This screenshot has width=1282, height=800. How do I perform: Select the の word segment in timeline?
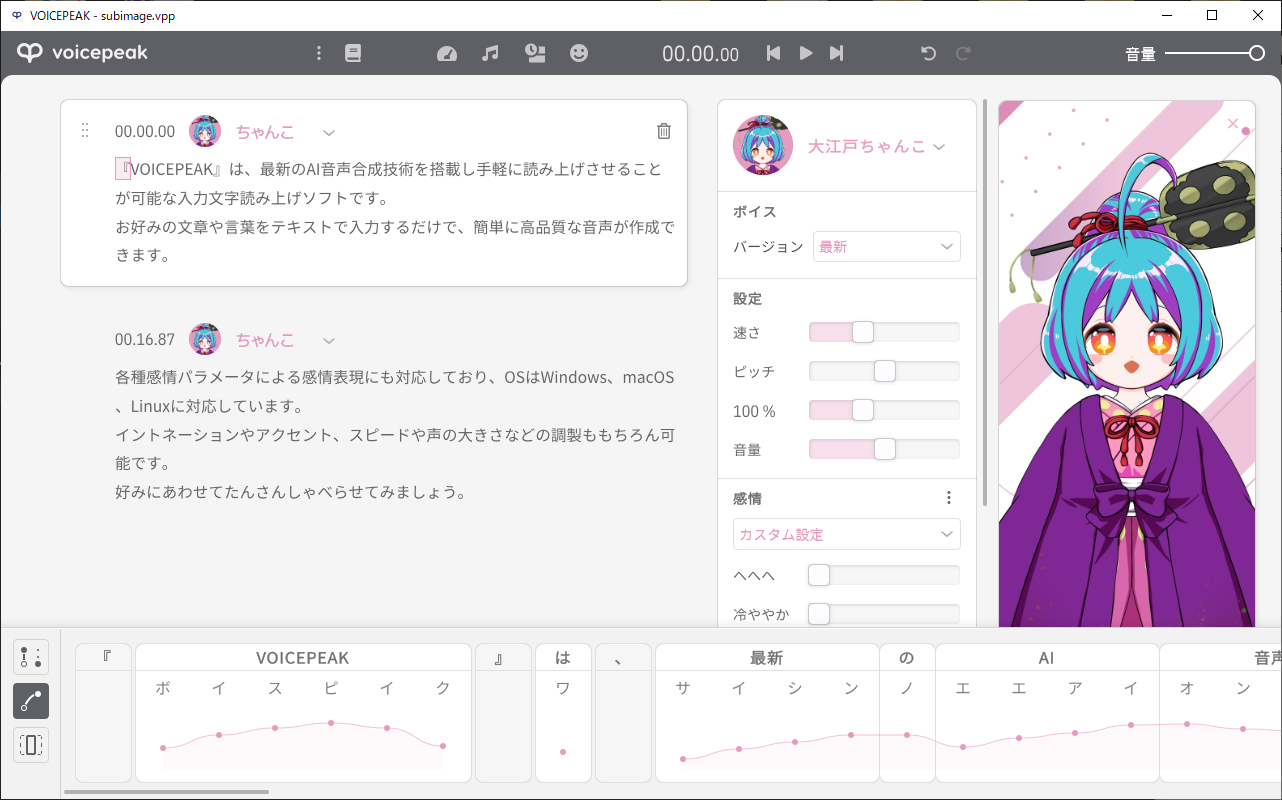907,657
